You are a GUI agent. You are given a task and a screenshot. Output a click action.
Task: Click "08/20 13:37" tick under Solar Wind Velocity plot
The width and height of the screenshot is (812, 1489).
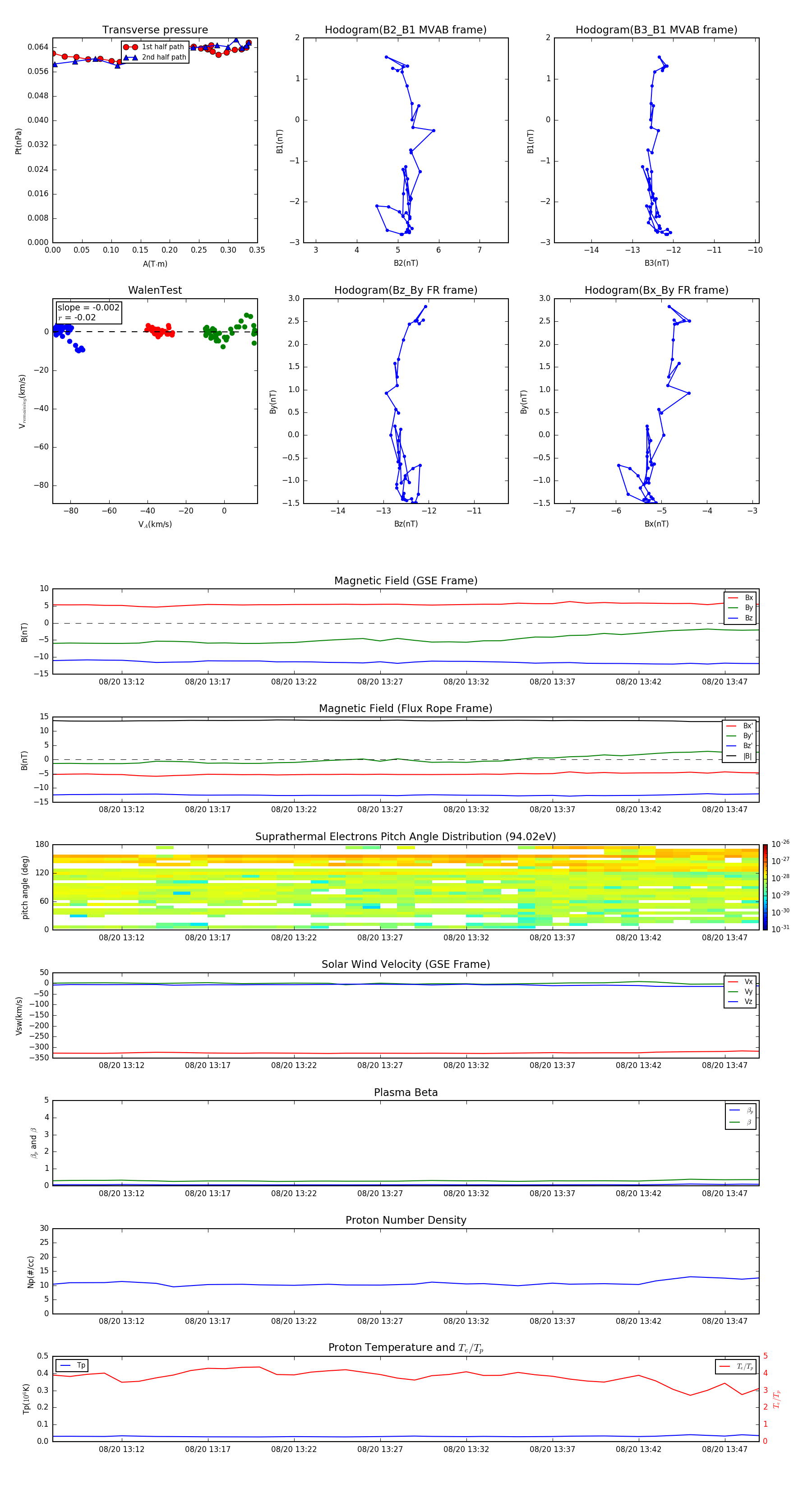552,1065
